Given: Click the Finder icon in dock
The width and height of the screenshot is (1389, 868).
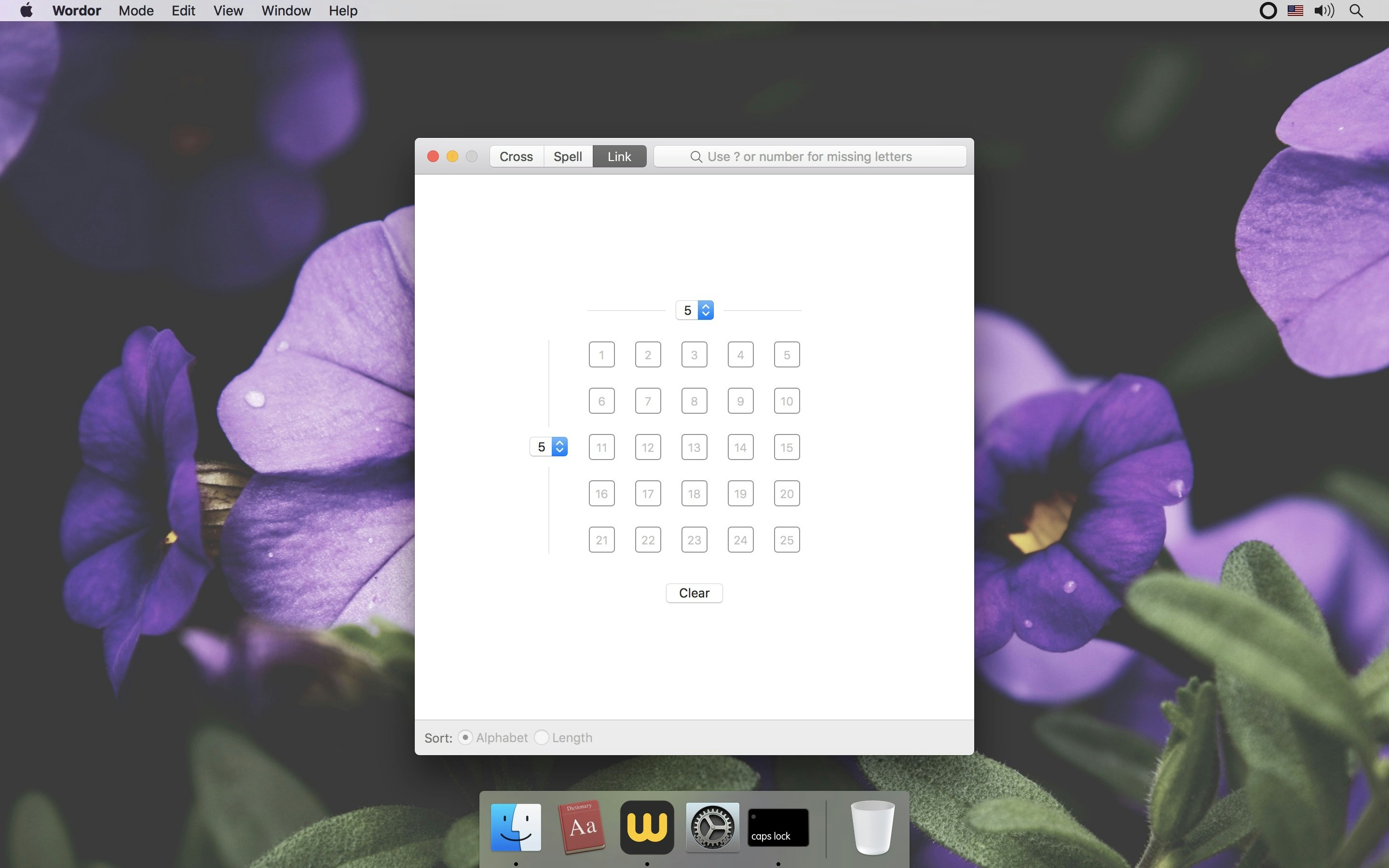Looking at the screenshot, I should [516, 827].
